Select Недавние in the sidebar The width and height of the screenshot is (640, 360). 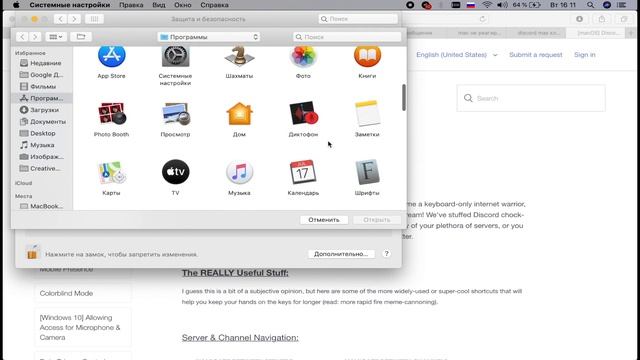(x=42, y=63)
